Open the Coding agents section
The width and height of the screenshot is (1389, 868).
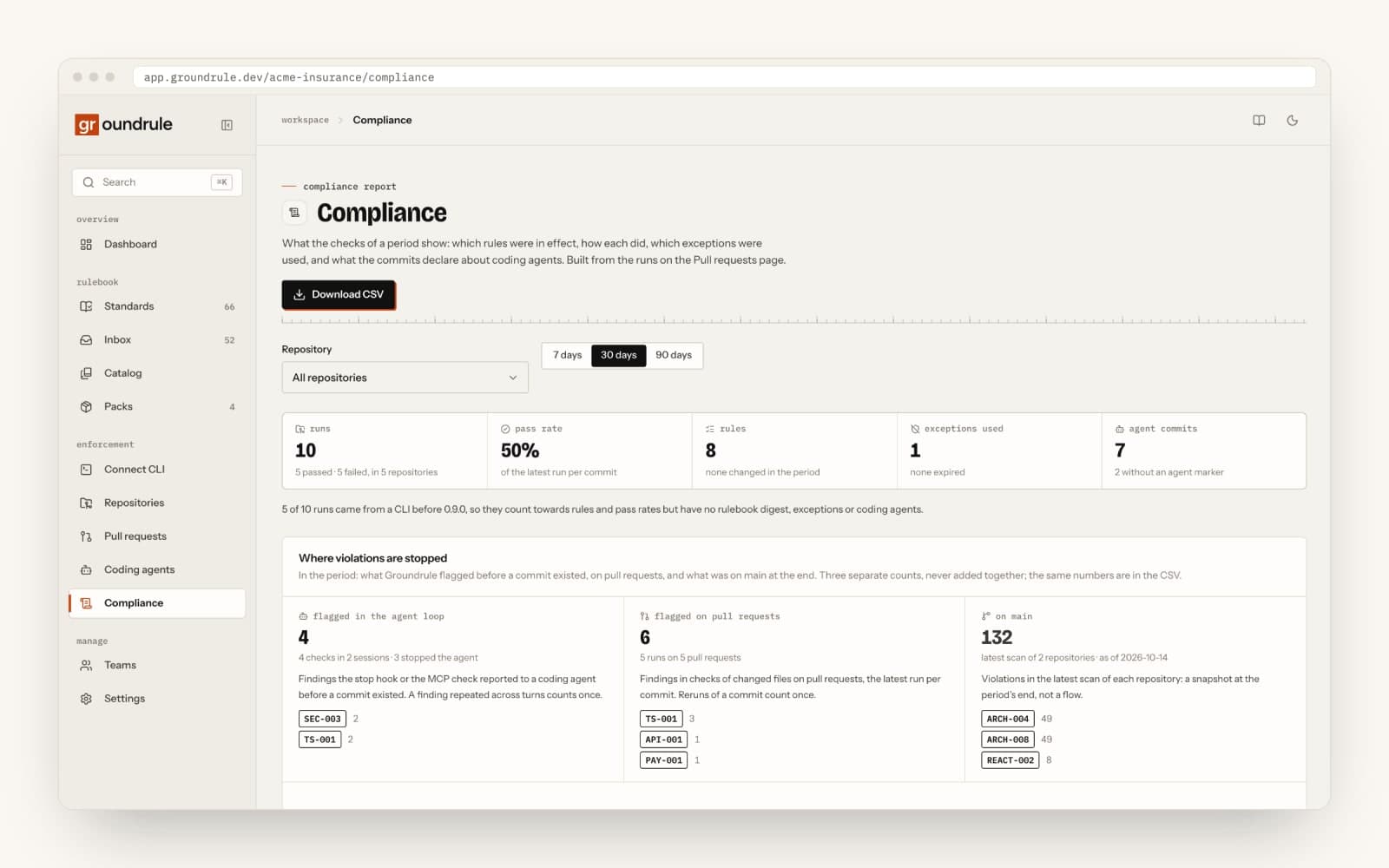coord(157,570)
